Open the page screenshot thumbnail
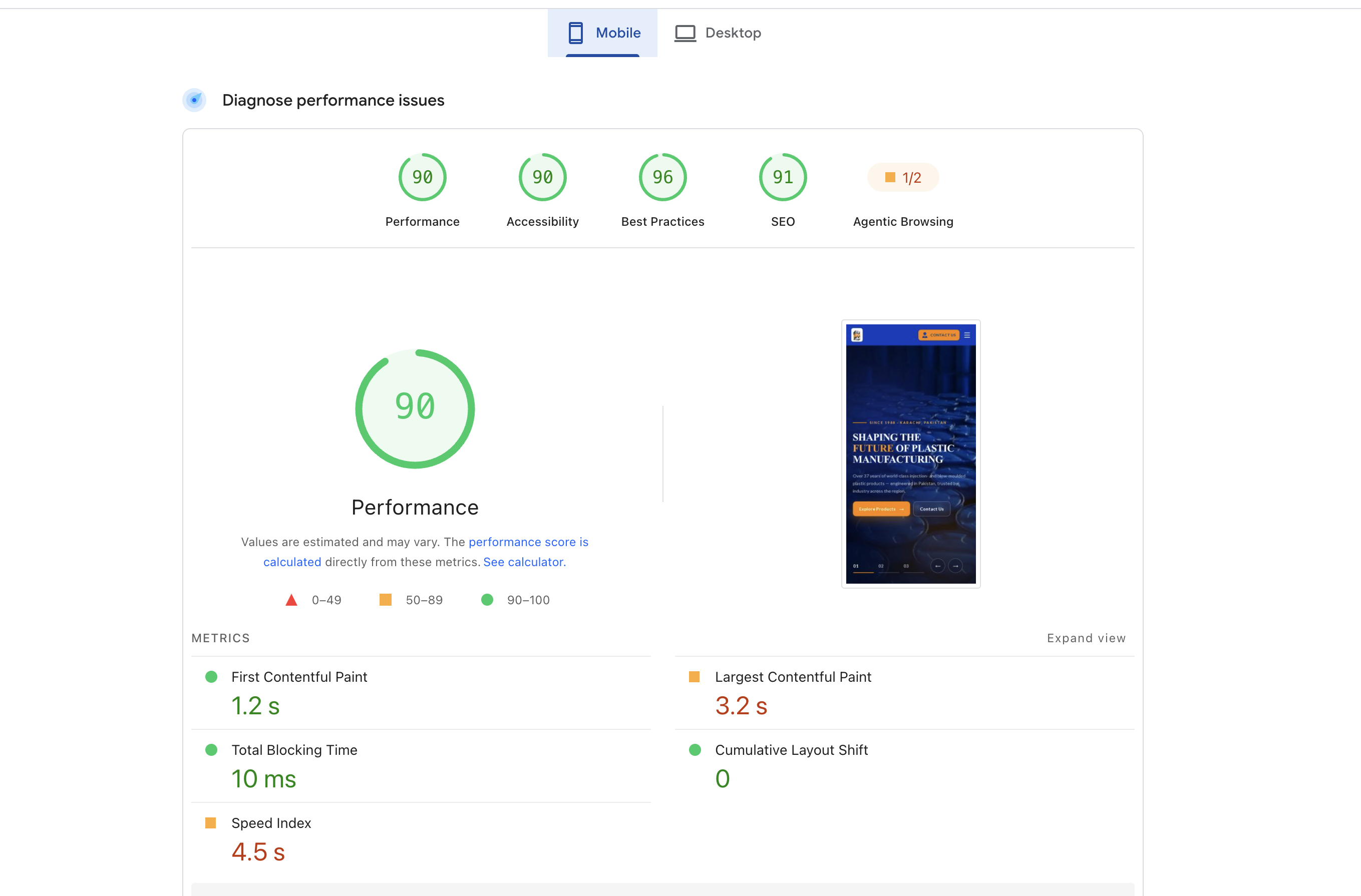Image resolution: width=1361 pixels, height=896 pixels. [910, 454]
